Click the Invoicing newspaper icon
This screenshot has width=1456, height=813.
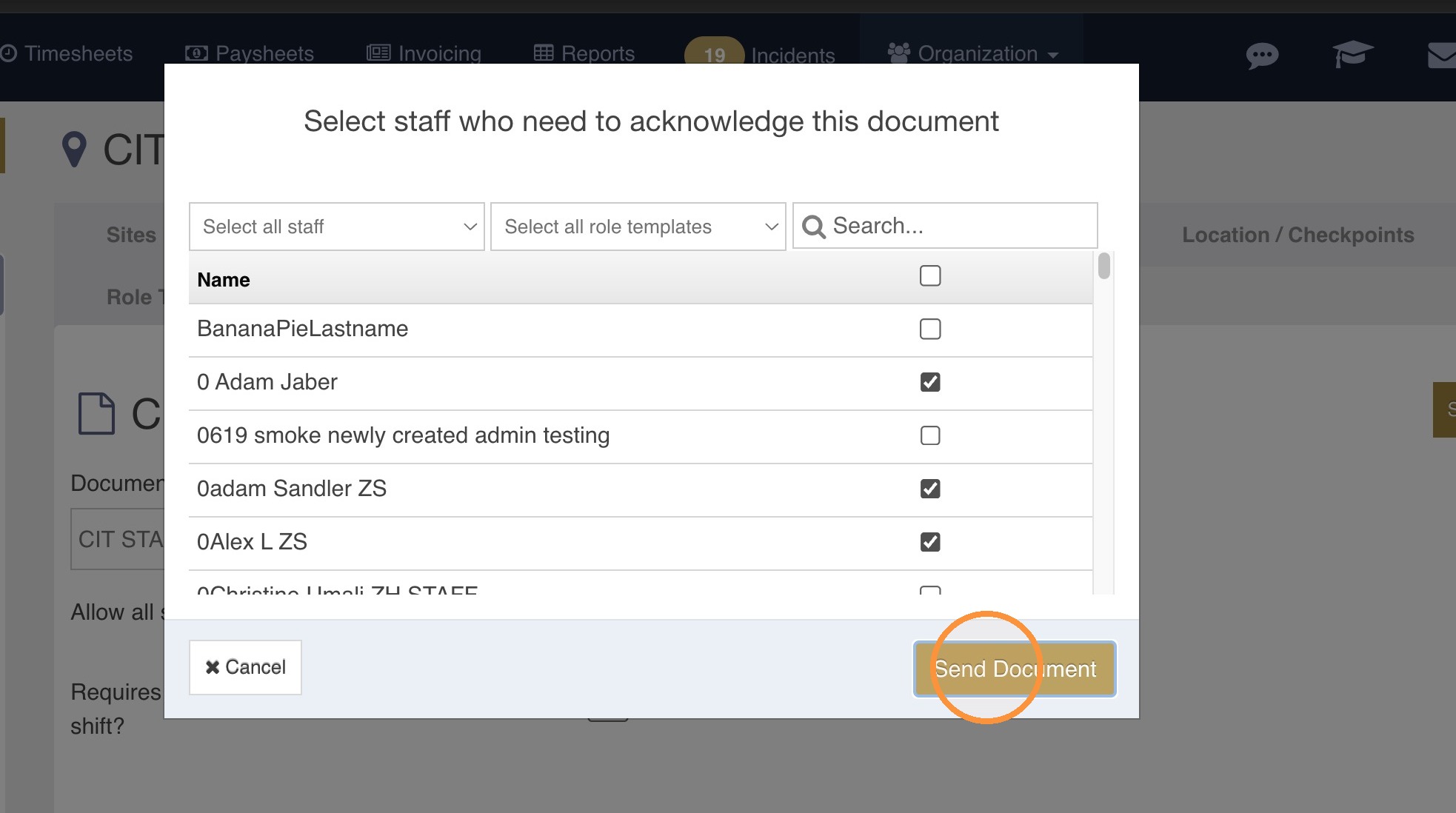[x=378, y=53]
